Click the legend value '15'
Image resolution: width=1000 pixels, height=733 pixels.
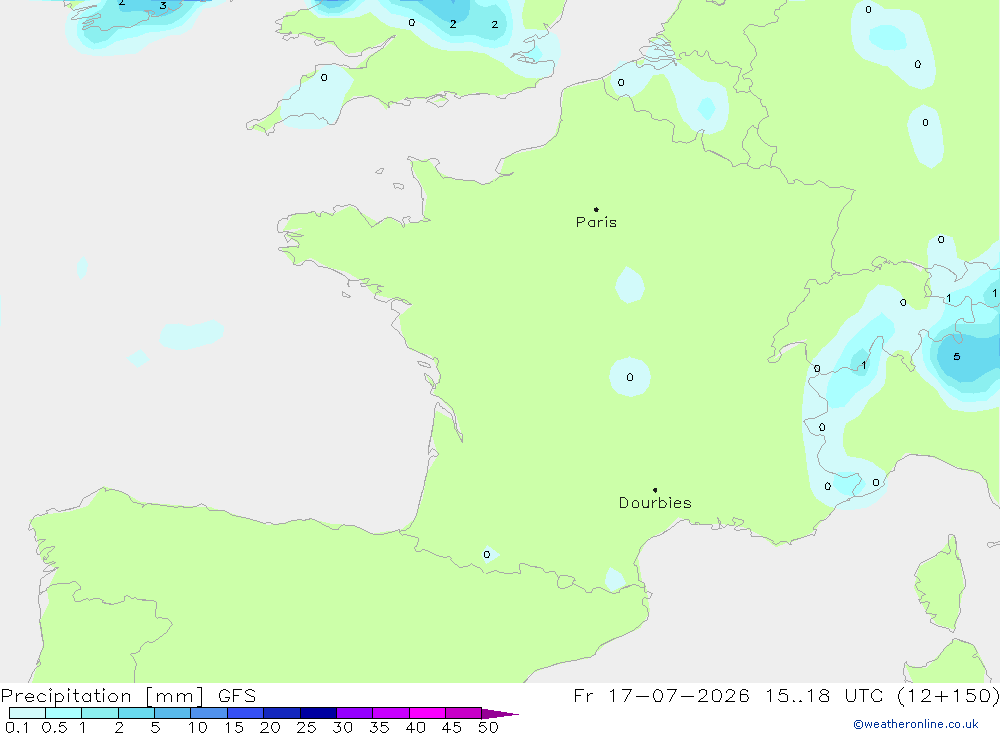[x=234, y=727]
